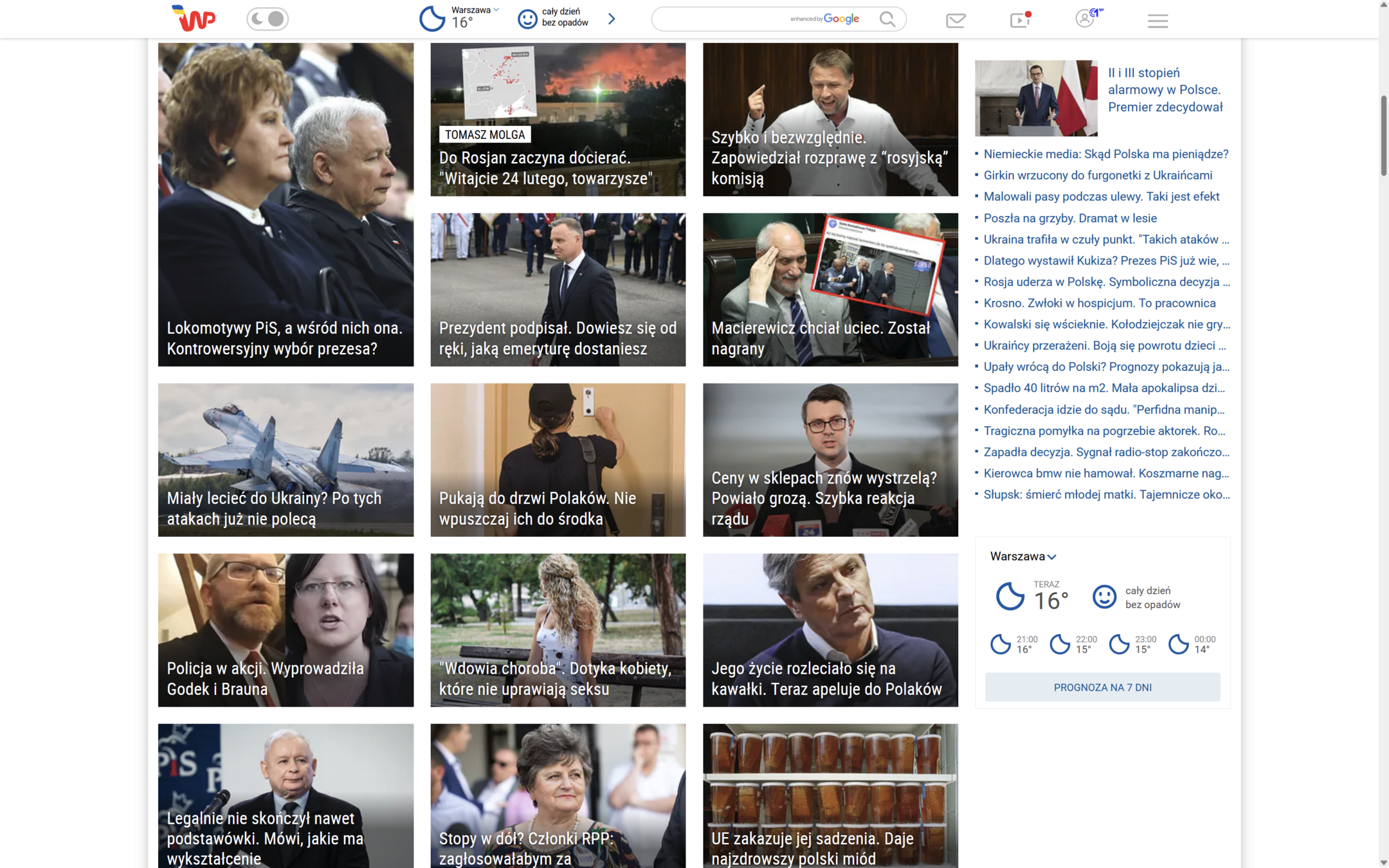Click into the Google search field
This screenshot has height=868, width=1389.
click(720, 19)
